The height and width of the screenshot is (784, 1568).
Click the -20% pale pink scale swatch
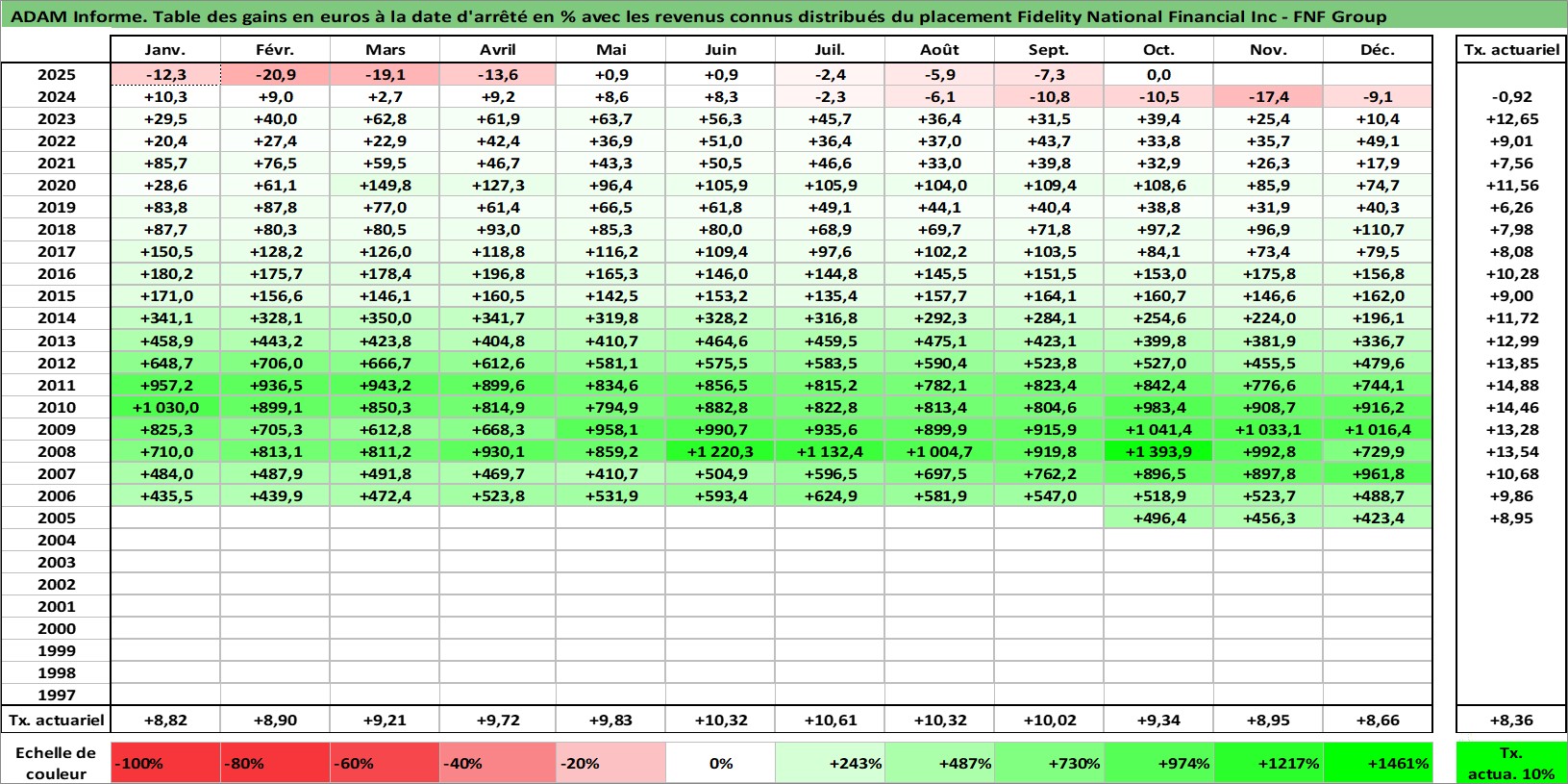610,763
